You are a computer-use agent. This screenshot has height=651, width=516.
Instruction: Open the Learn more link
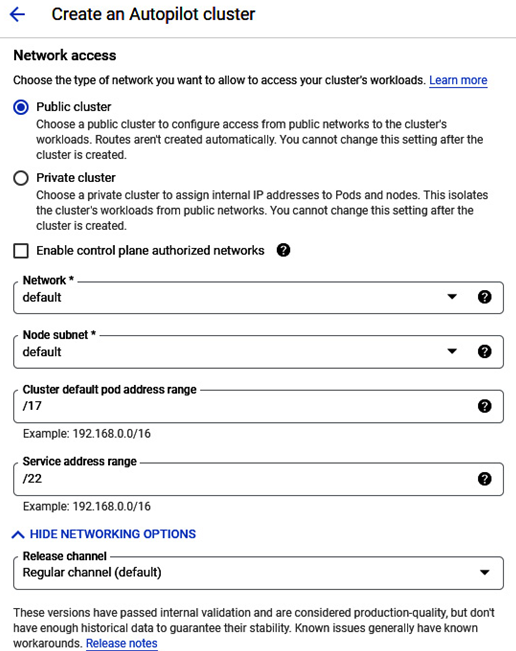[x=458, y=80]
